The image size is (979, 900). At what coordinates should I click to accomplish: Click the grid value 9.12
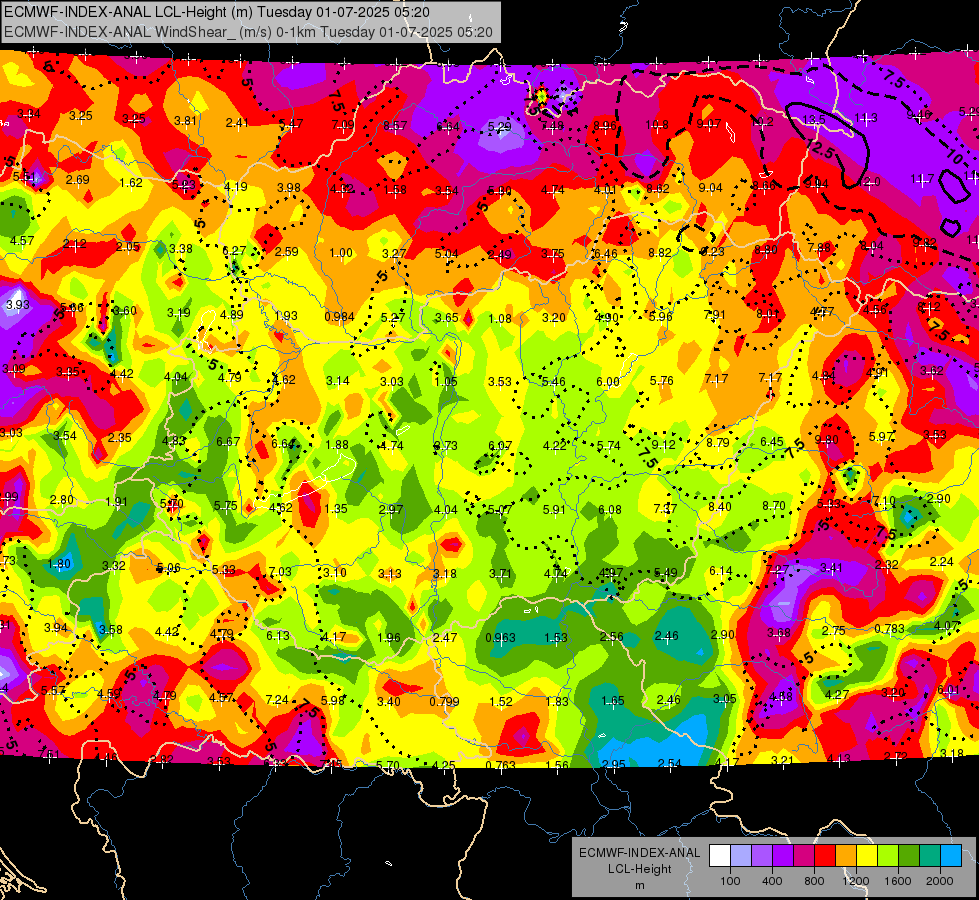pos(664,445)
